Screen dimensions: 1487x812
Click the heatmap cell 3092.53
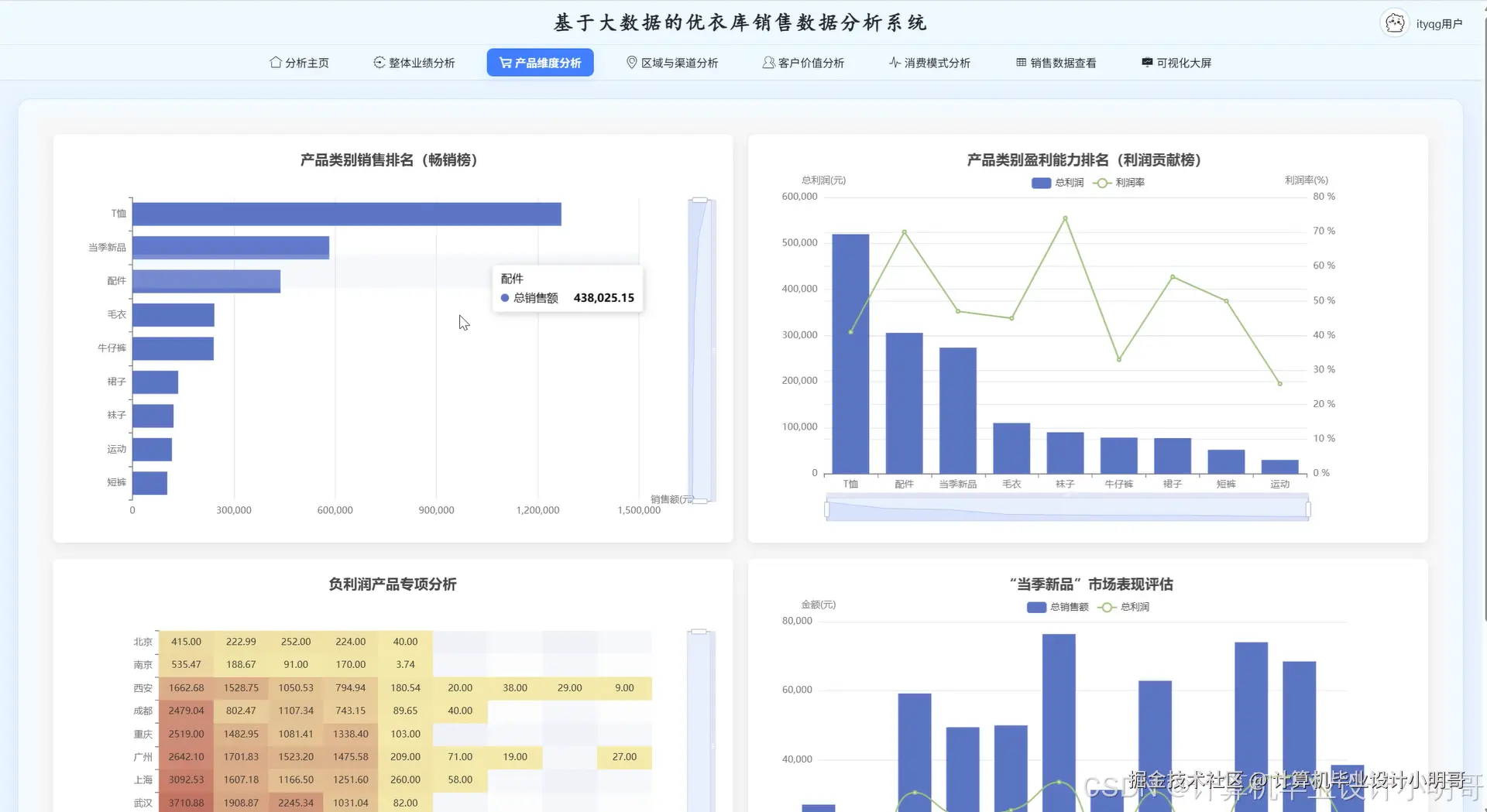tap(186, 780)
